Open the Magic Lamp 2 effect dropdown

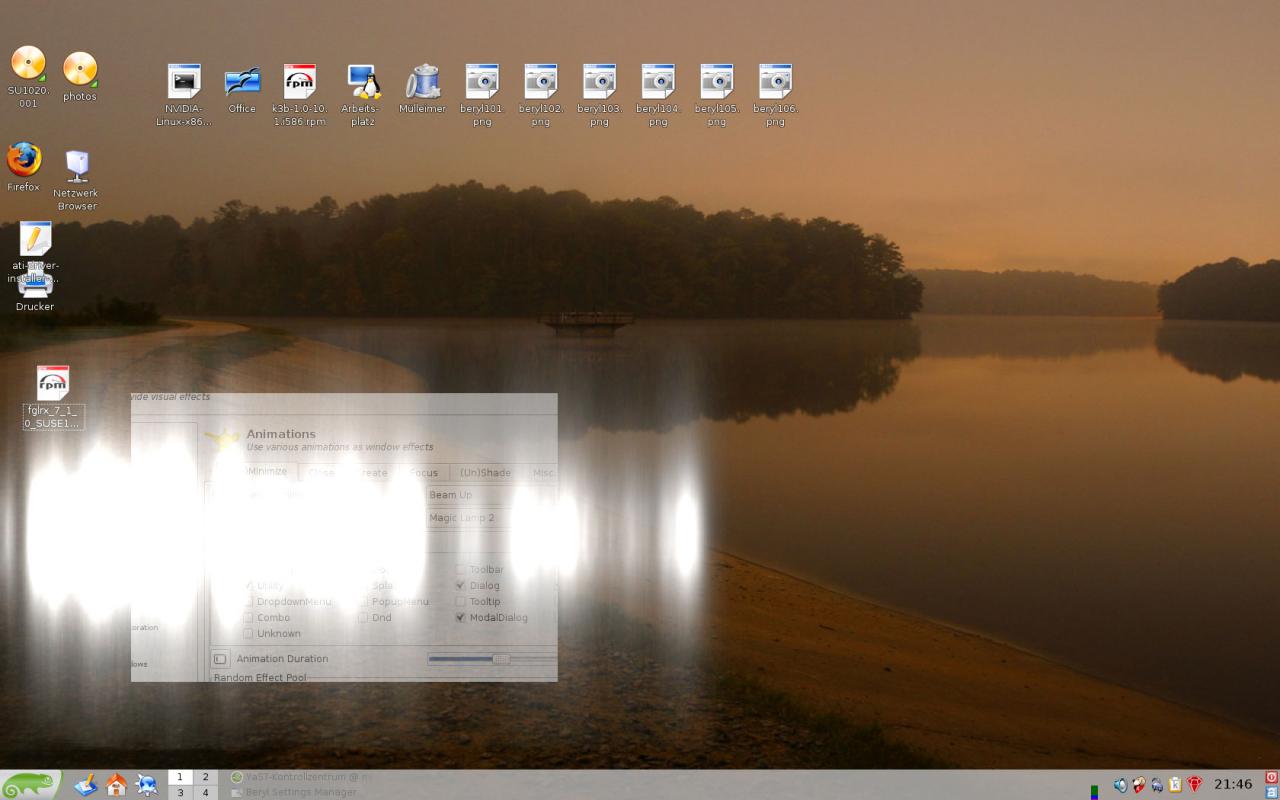tap(490, 518)
